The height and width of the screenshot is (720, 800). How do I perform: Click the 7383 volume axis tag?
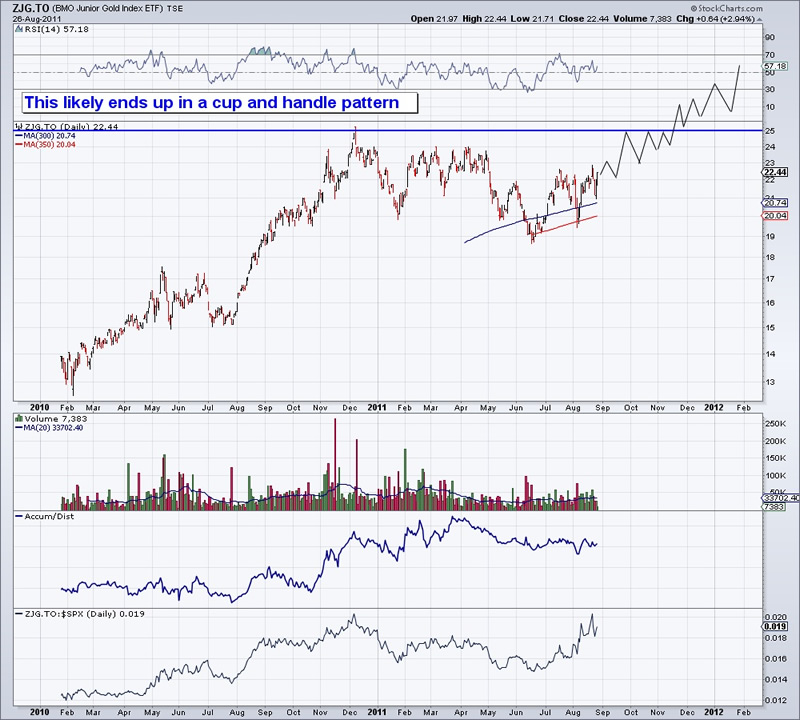[774, 506]
